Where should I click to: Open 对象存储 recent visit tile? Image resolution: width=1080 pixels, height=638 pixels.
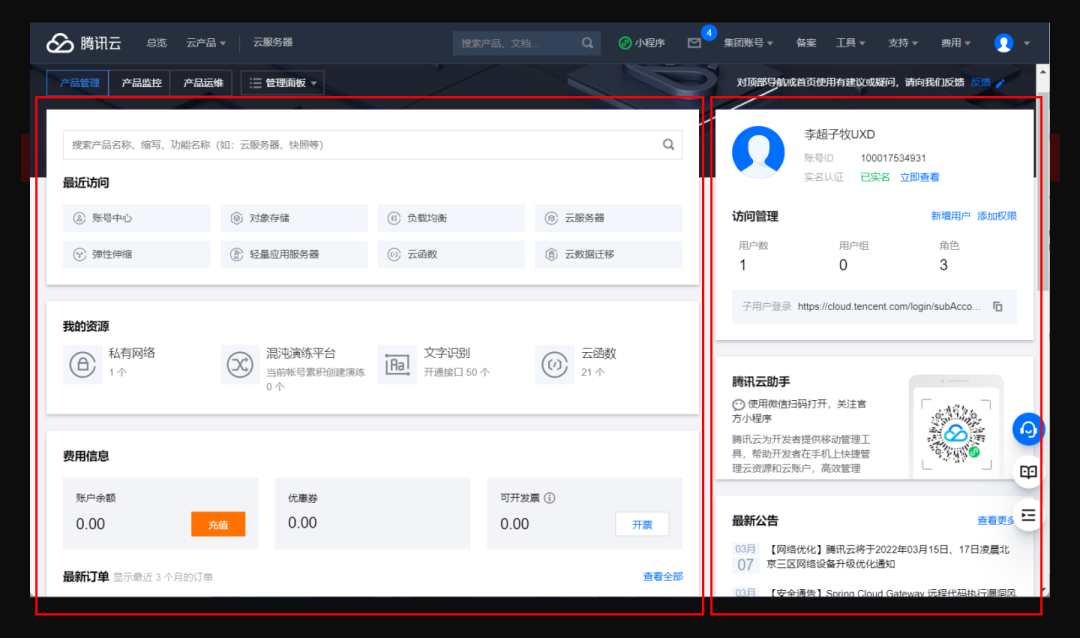pos(293,218)
